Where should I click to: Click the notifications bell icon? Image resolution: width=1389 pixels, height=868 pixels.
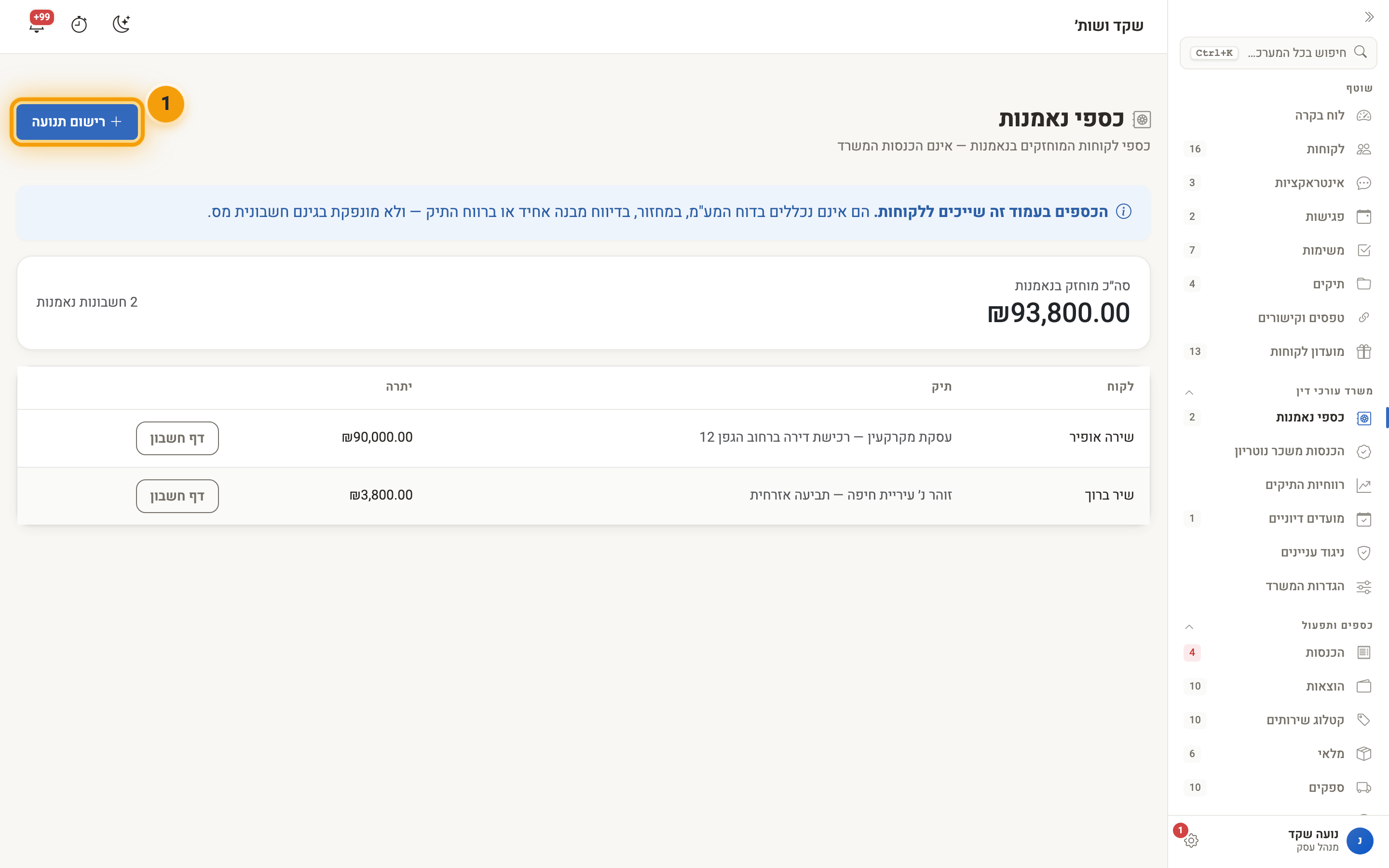coord(37,26)
